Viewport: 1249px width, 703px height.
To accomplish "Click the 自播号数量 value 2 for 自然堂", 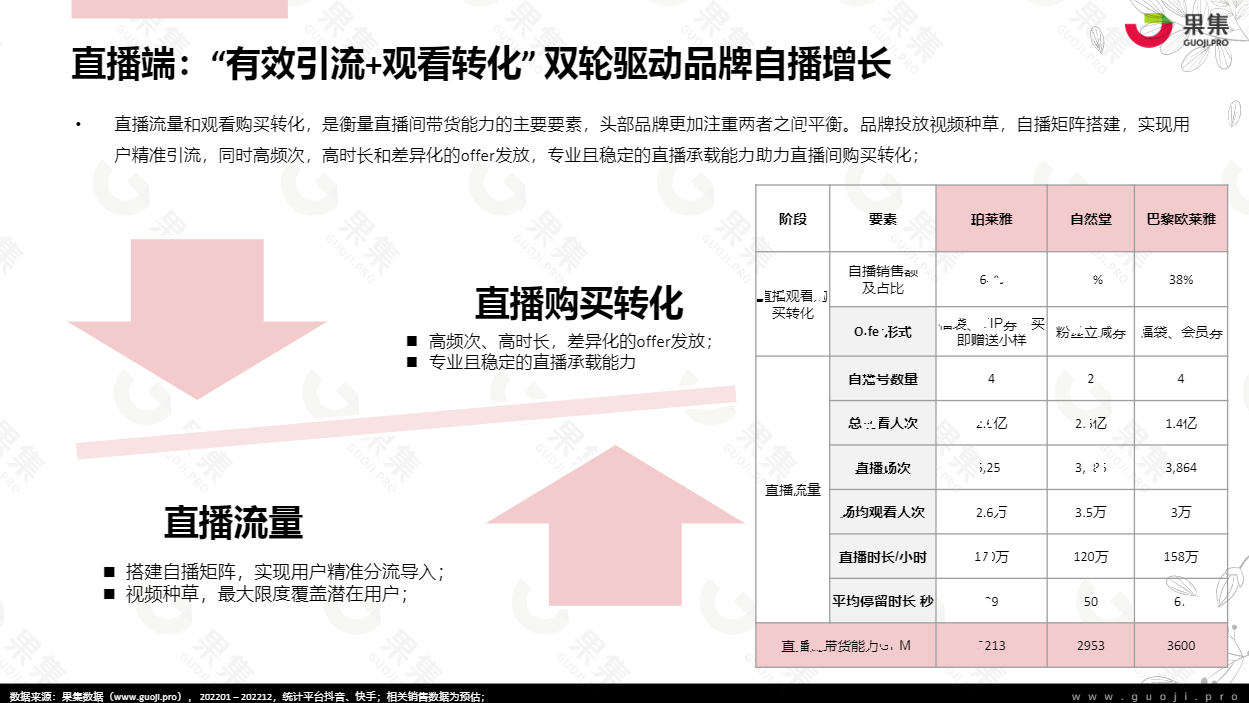I will (x=1091, y=379).
